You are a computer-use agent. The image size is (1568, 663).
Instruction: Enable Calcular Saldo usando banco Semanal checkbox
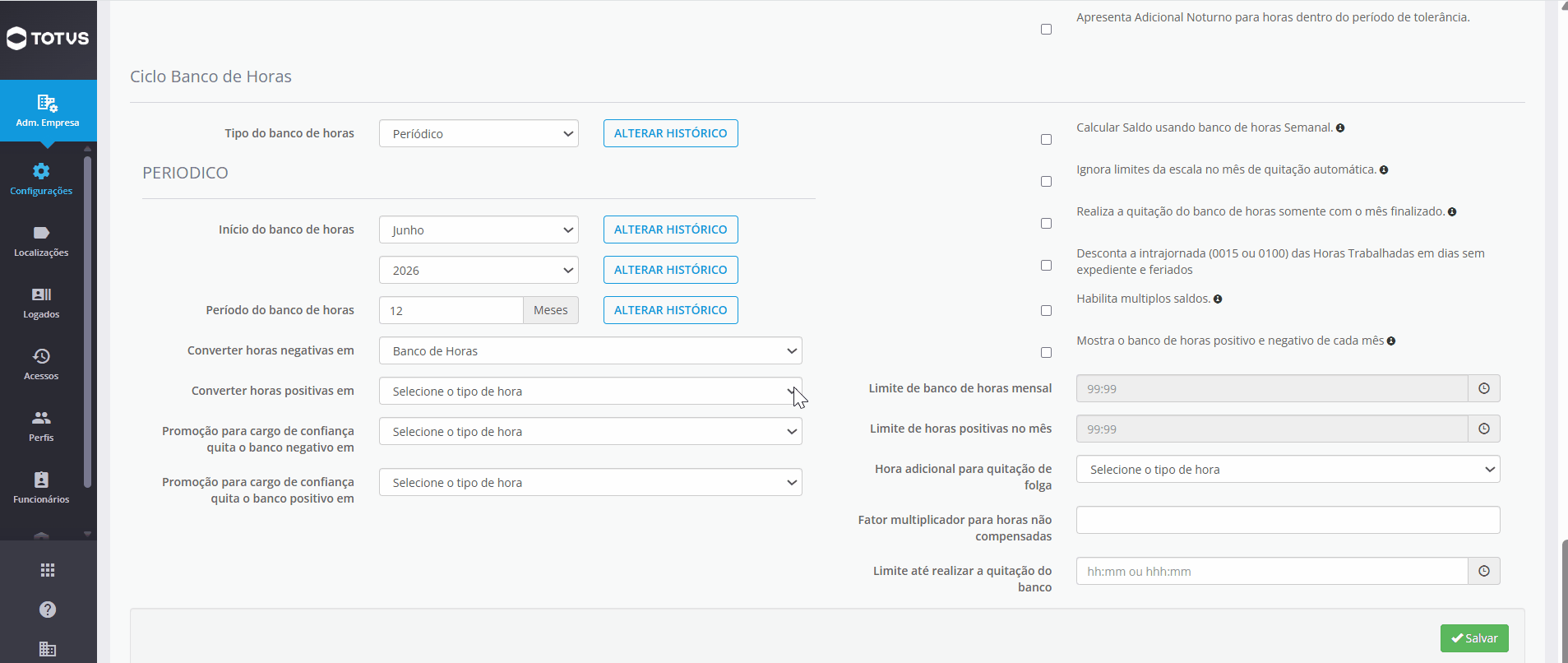tap(1046, 139)
